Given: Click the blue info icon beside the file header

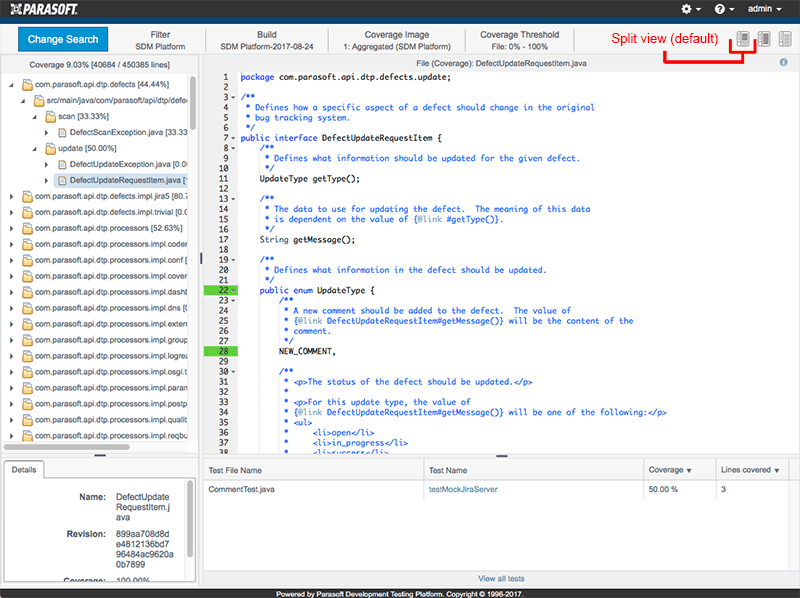Looking at the screenshot, I should click(783, 62).
